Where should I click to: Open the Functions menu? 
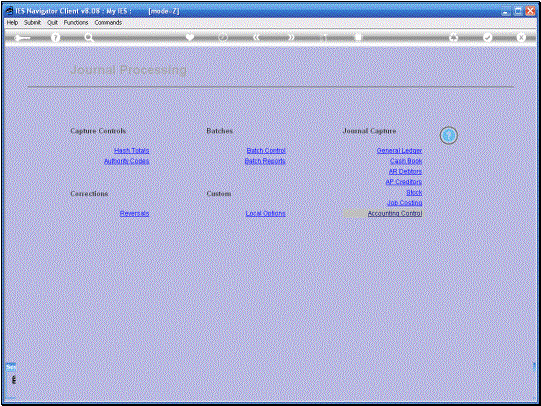tap(76, 22)
